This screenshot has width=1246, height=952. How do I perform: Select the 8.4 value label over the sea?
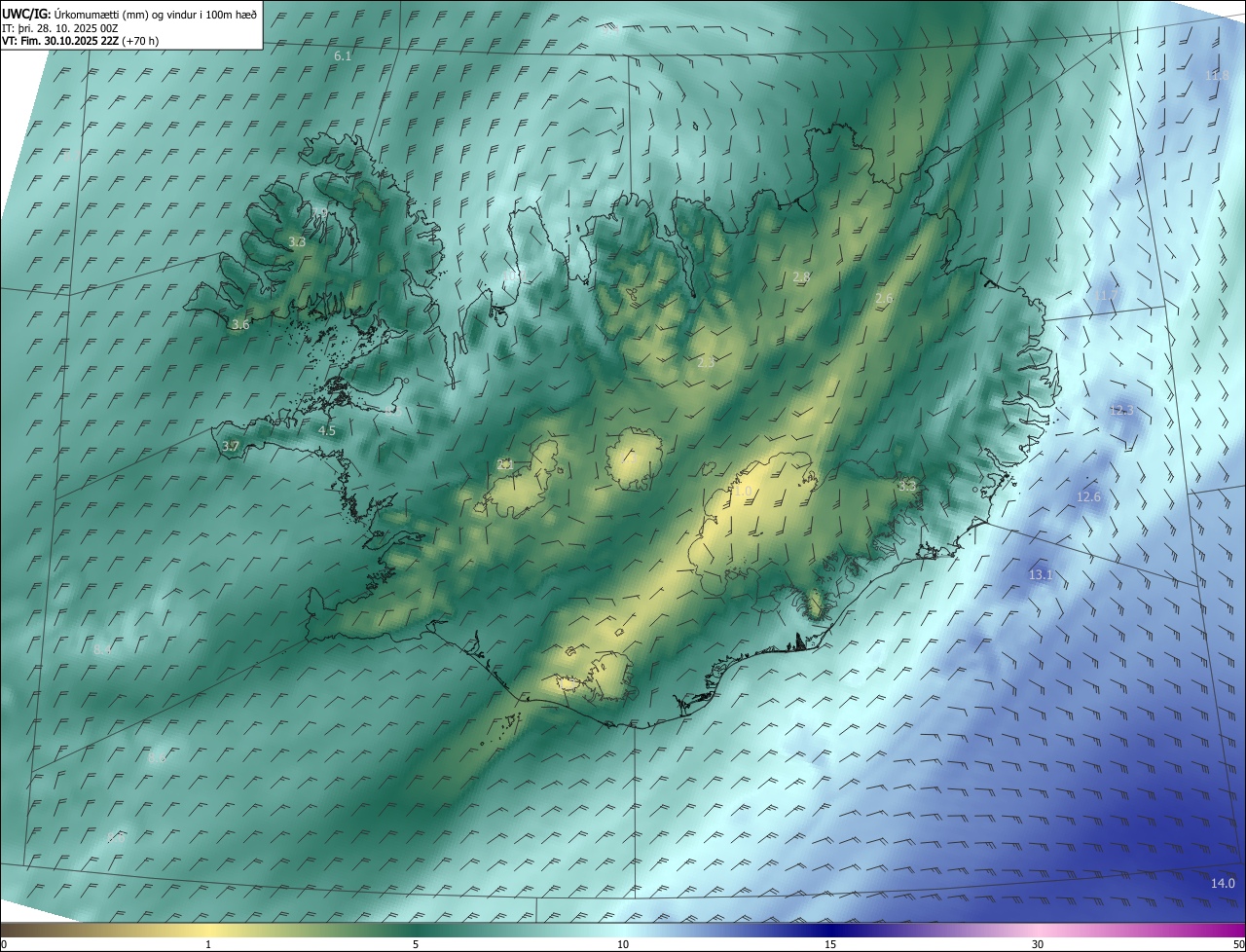point(103,649)
